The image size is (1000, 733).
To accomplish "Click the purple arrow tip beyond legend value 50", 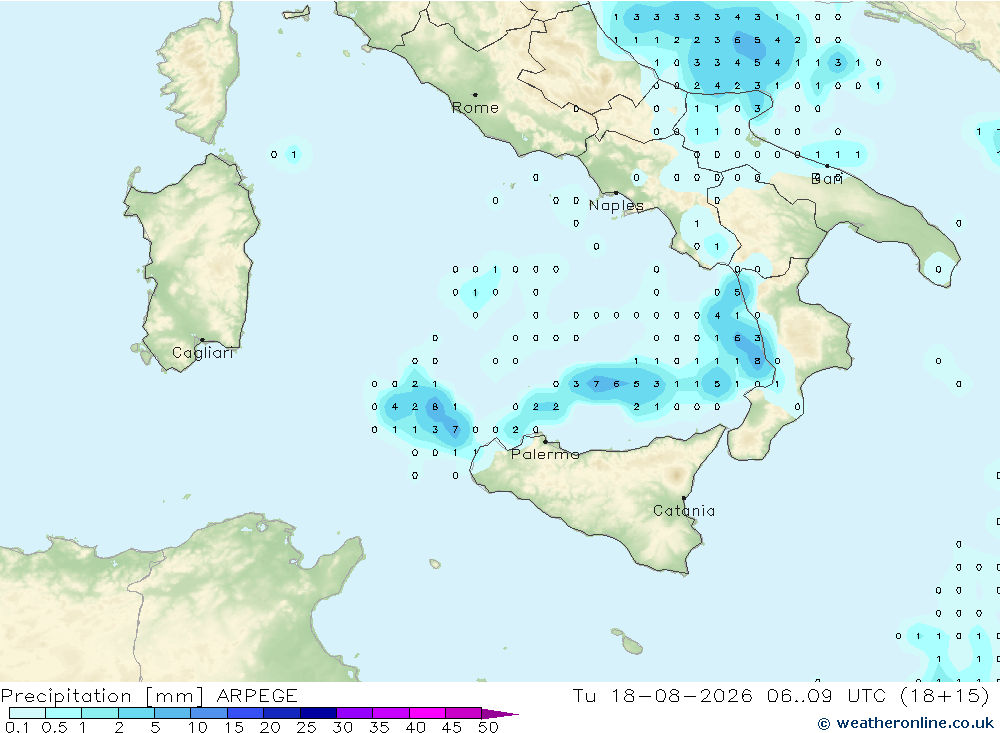I will pos(500,714).
